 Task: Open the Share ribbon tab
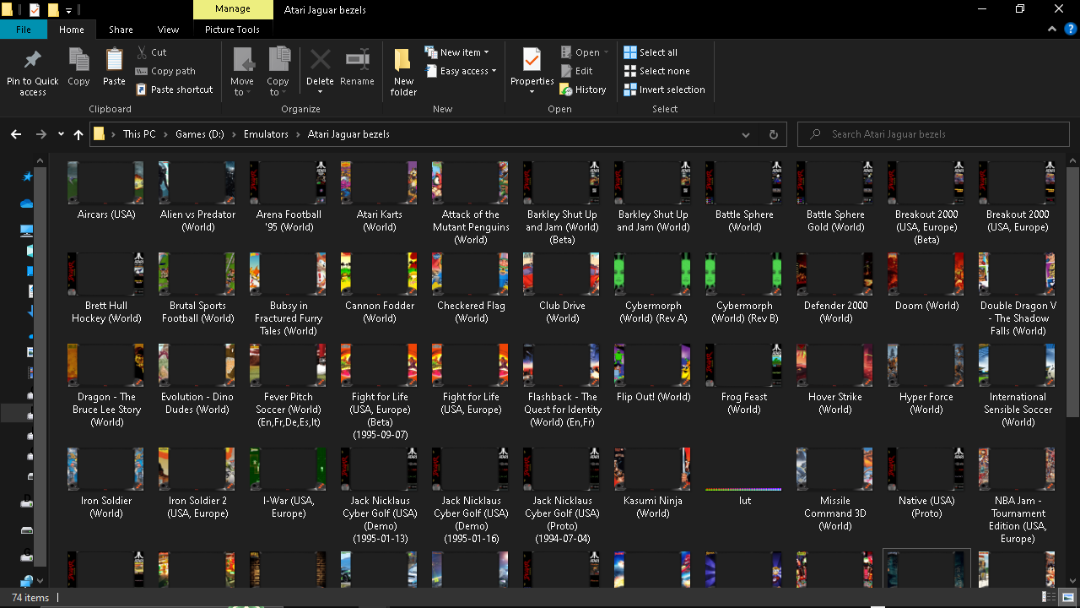tap(121, 30)
